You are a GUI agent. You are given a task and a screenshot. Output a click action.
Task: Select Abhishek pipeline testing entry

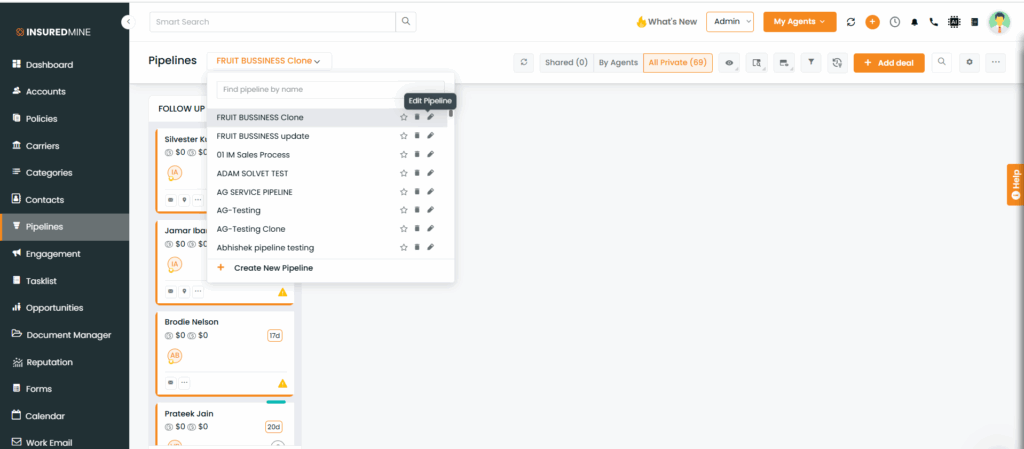[265, 247]
